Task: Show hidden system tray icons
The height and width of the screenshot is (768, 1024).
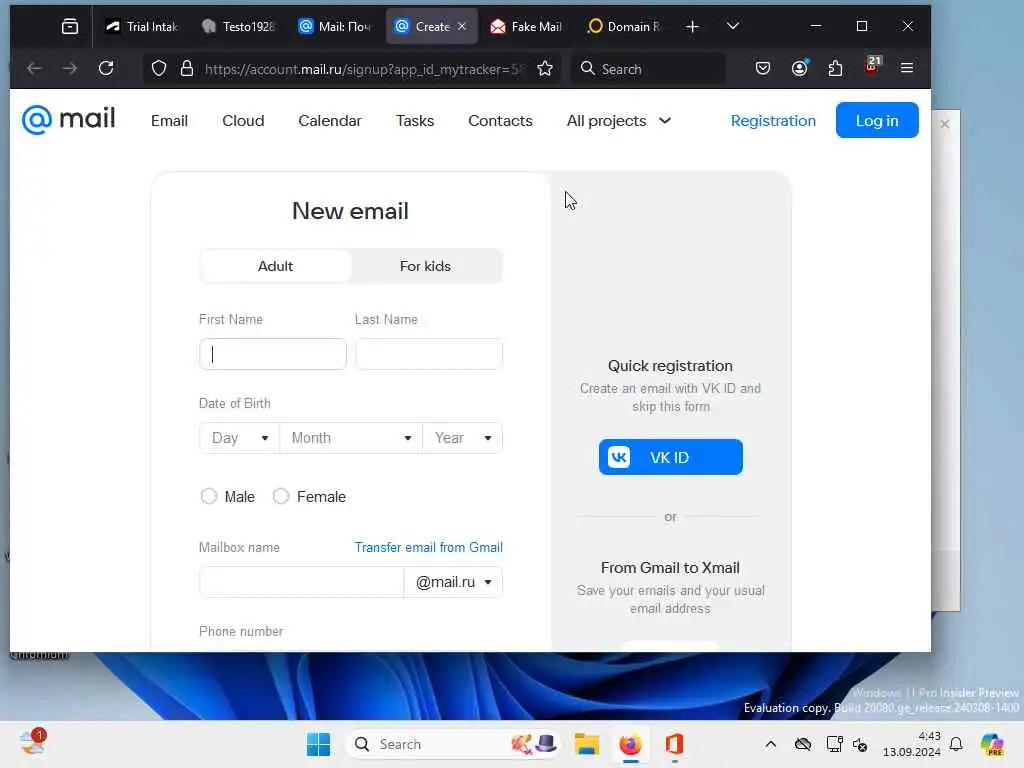Action: coord(771,744)
